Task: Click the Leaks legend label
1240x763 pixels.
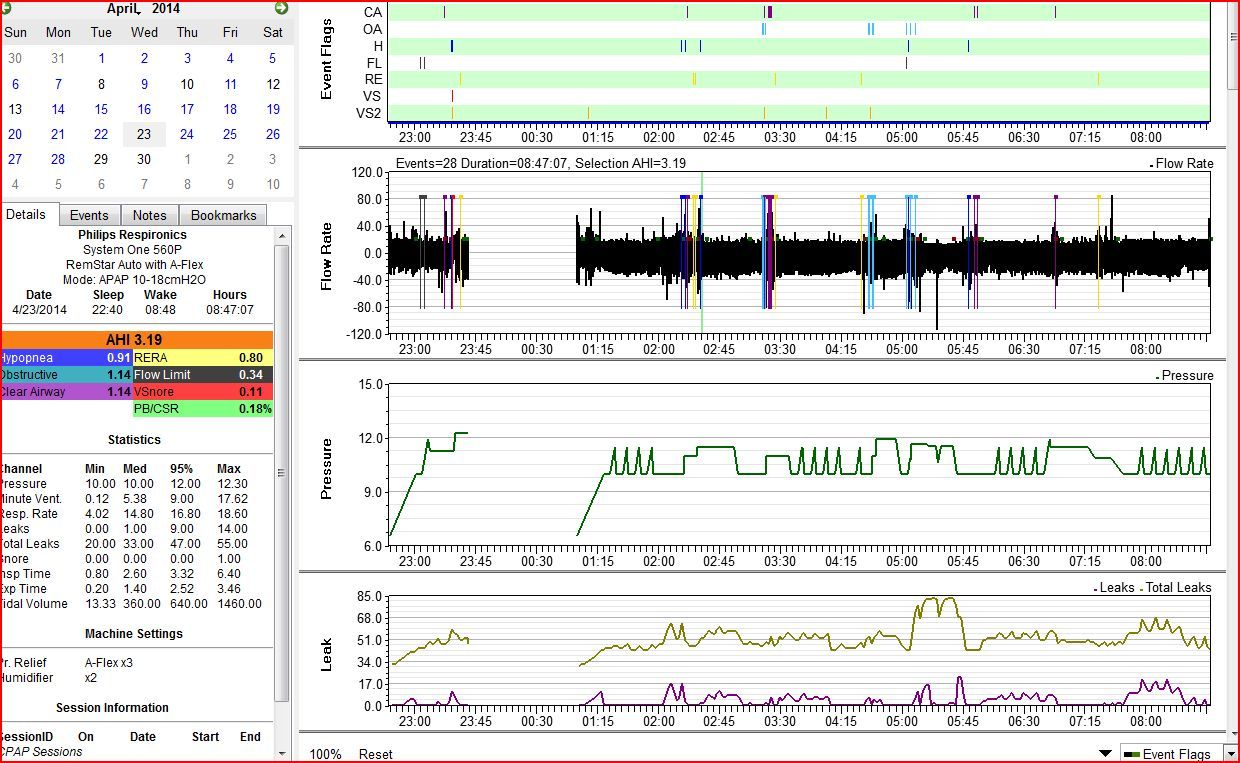Action: [1117, 588]
